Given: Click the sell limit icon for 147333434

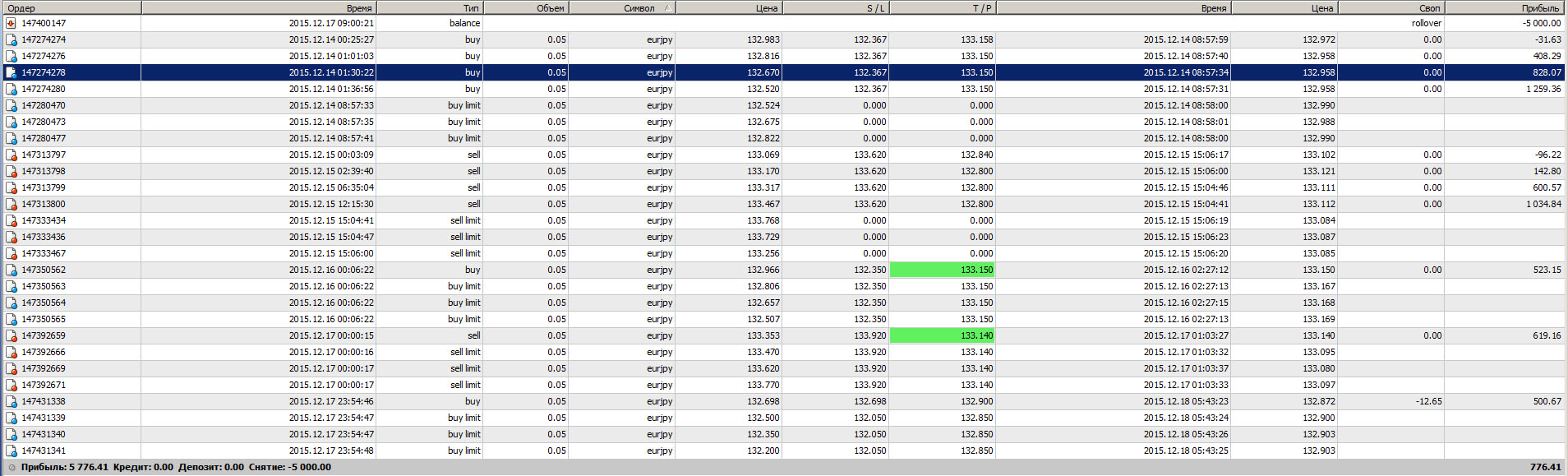Looking at the screenshot, I should click(x=12, y=220).
